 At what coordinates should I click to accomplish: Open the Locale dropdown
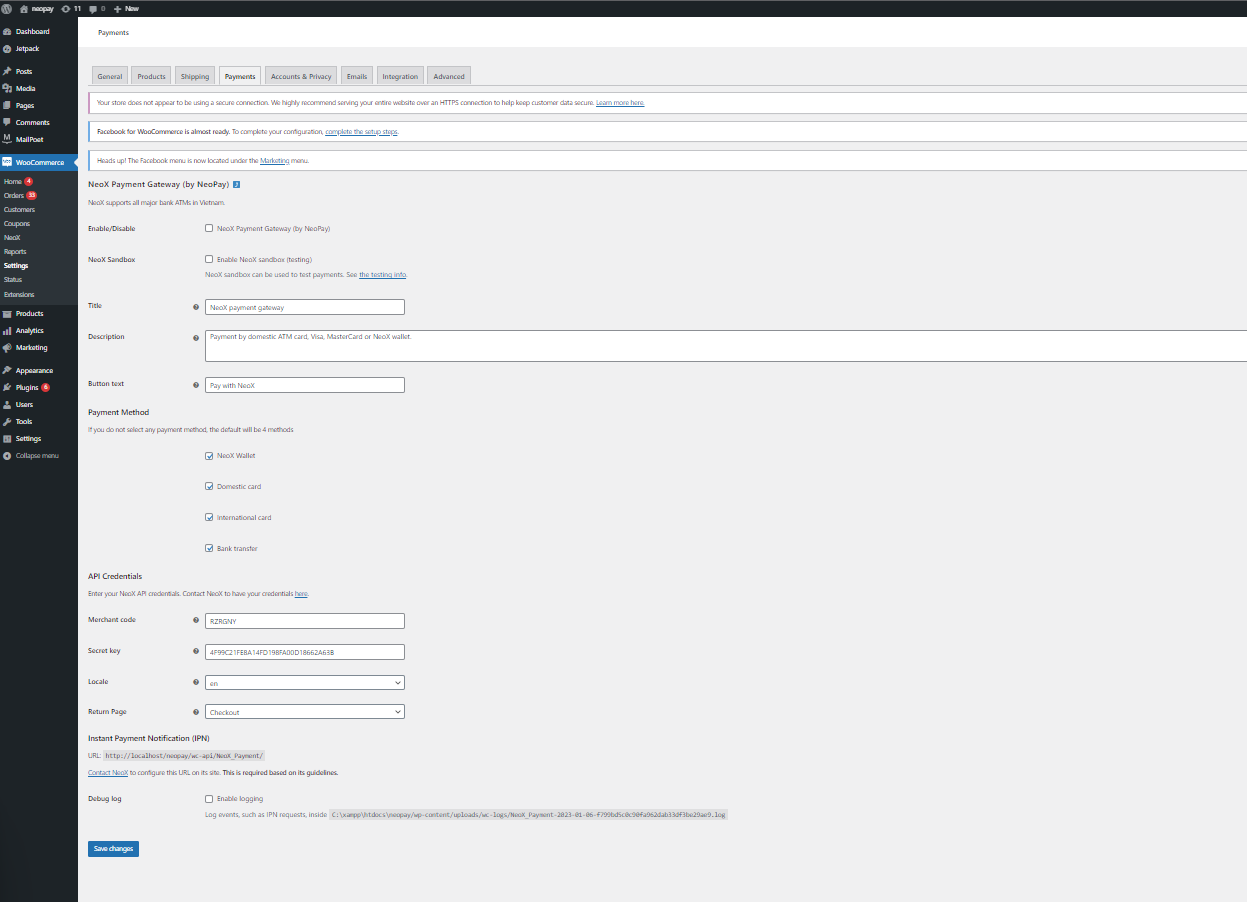305,683
